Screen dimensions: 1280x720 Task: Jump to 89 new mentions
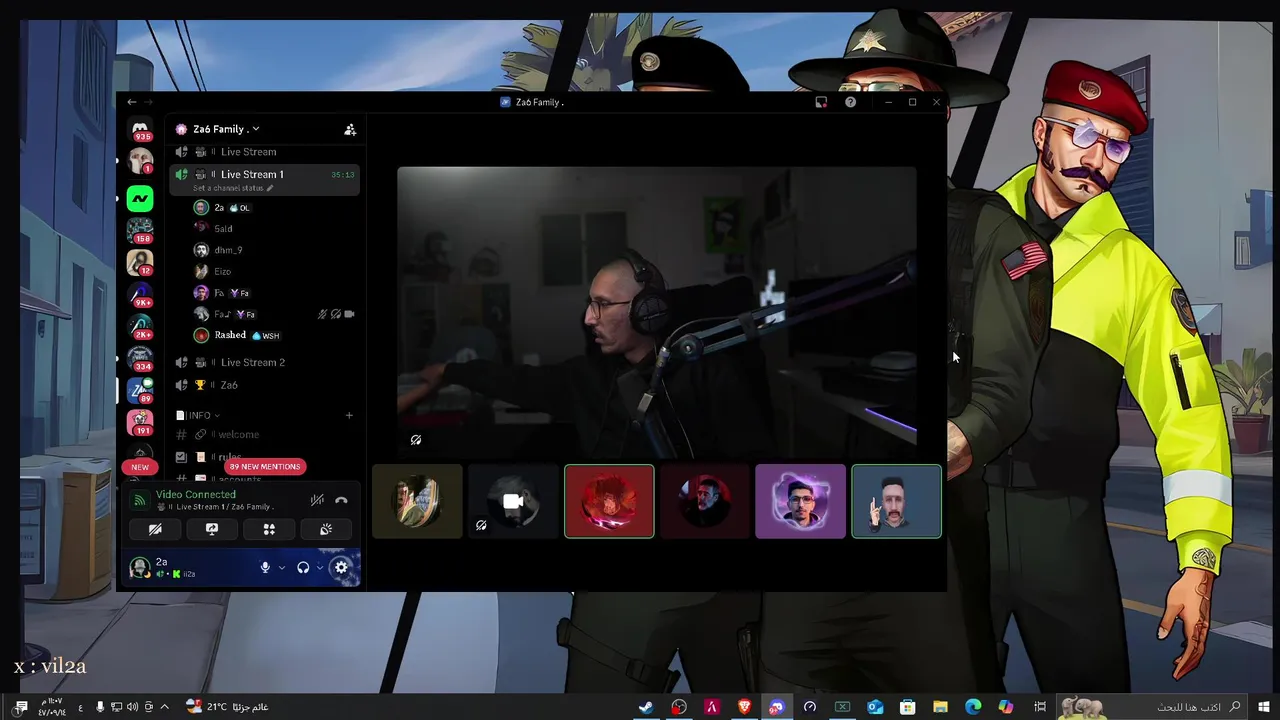264,467
